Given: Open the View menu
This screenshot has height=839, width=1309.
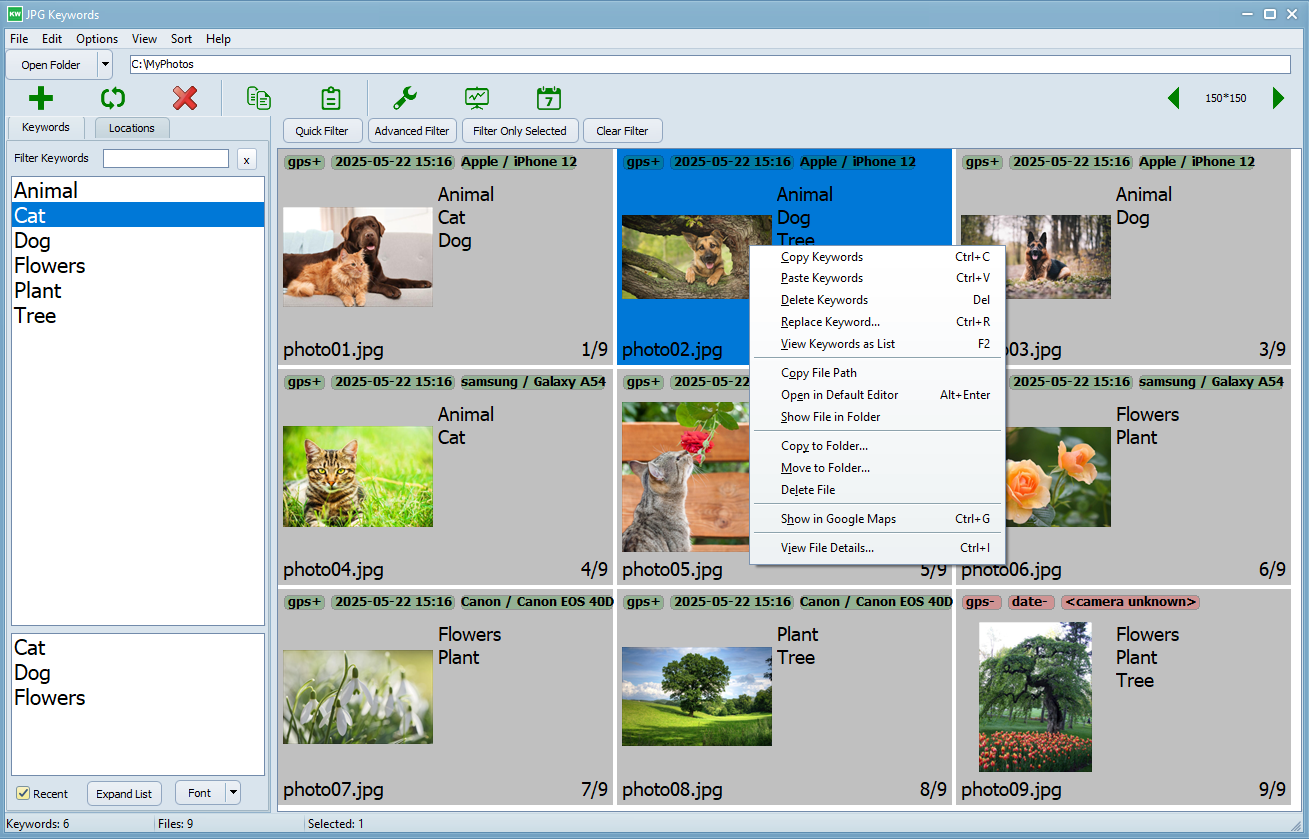Looking at the screenshot, I should 144,39.
